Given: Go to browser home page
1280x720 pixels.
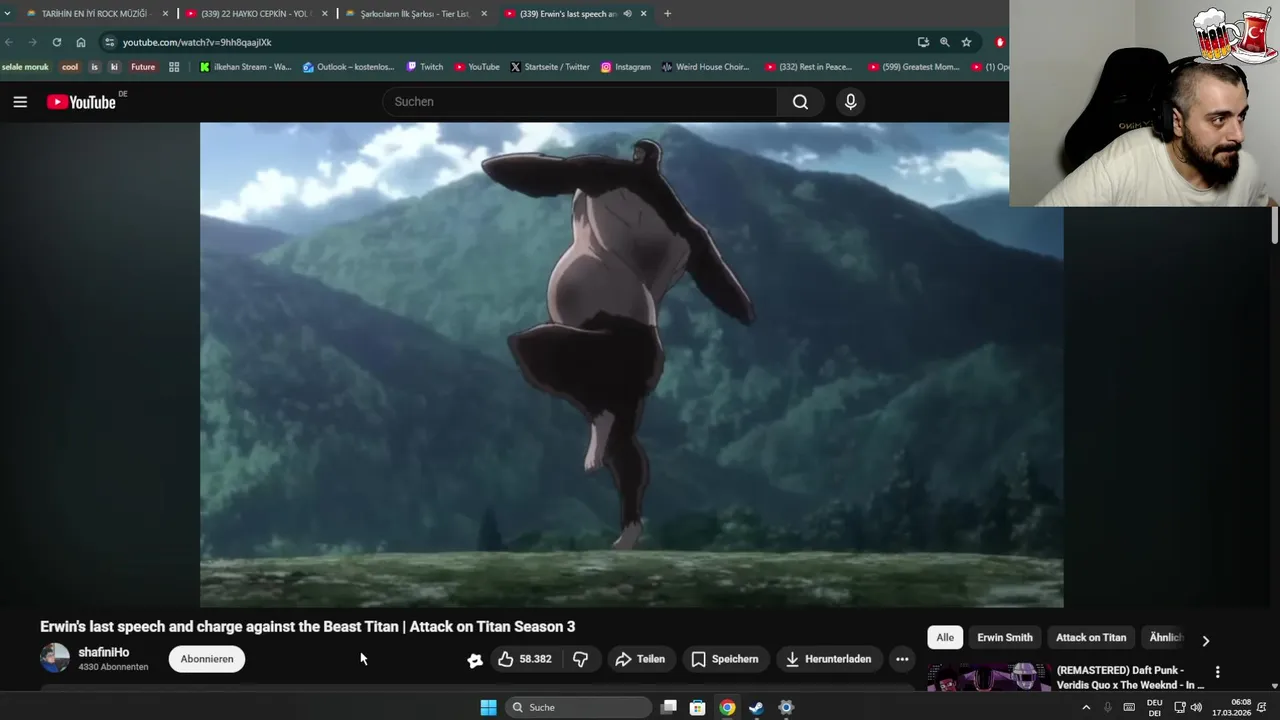Looking at the screenshot, I should point(81,42).
